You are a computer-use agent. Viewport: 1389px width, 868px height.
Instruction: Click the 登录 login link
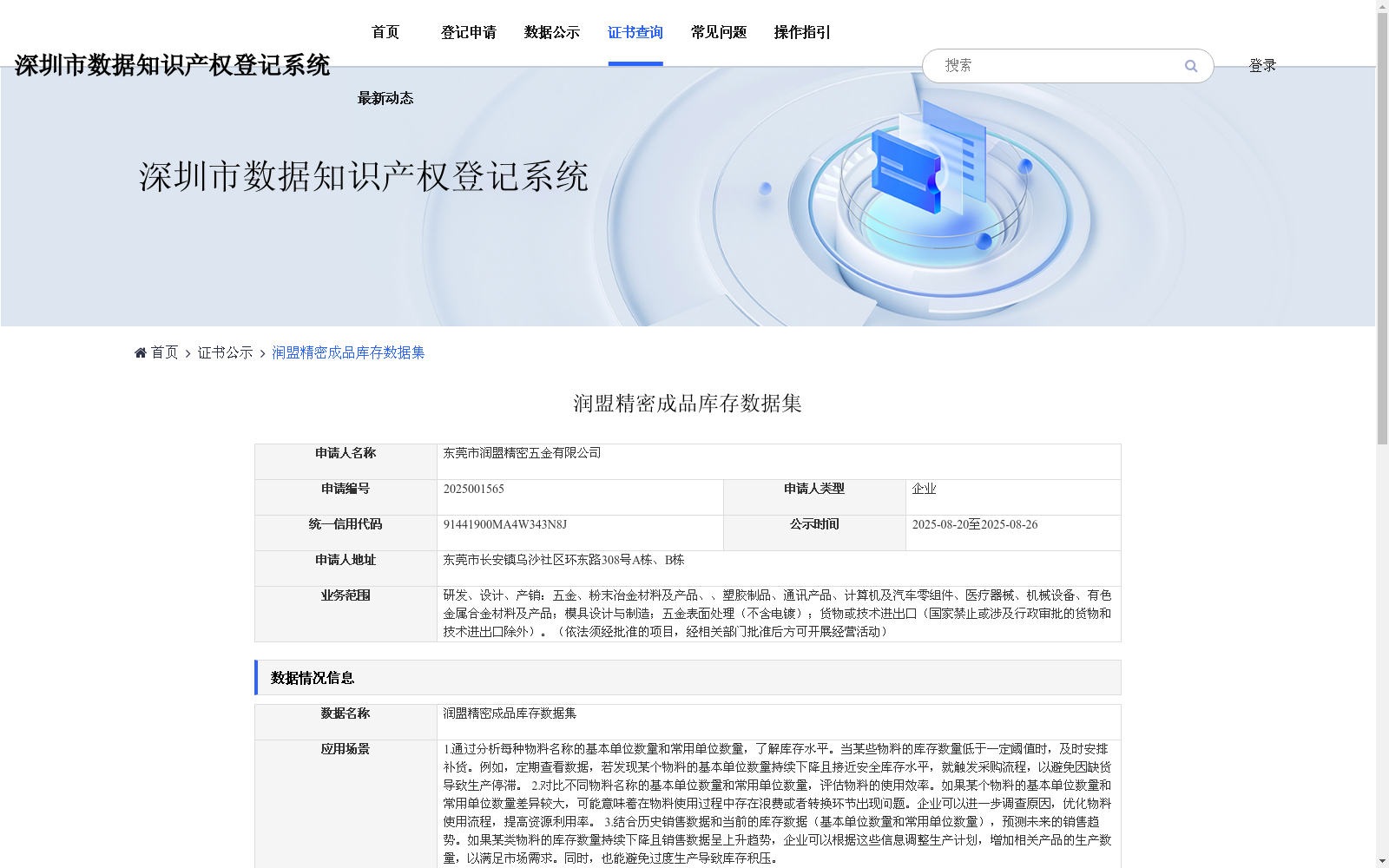[1262, 65]
